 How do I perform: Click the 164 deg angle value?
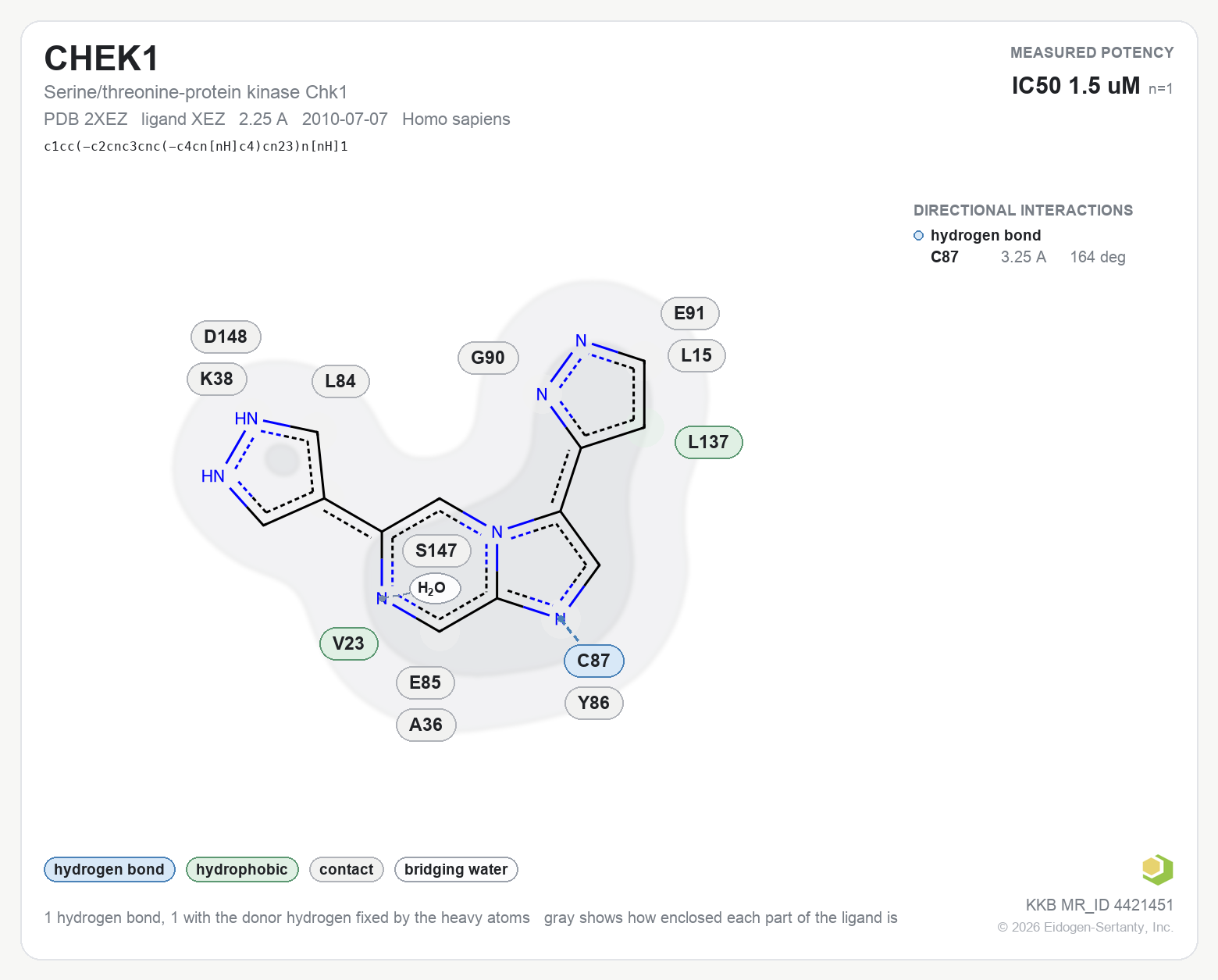click(1098, 257)
